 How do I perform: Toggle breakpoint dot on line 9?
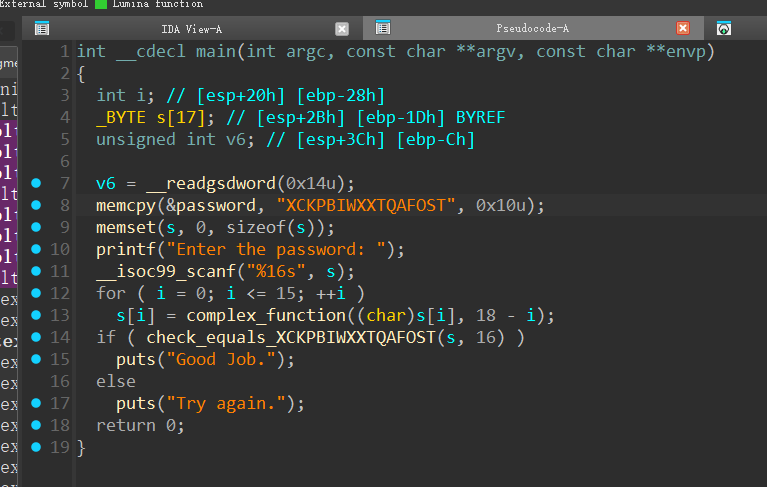(x=36, y=227)
